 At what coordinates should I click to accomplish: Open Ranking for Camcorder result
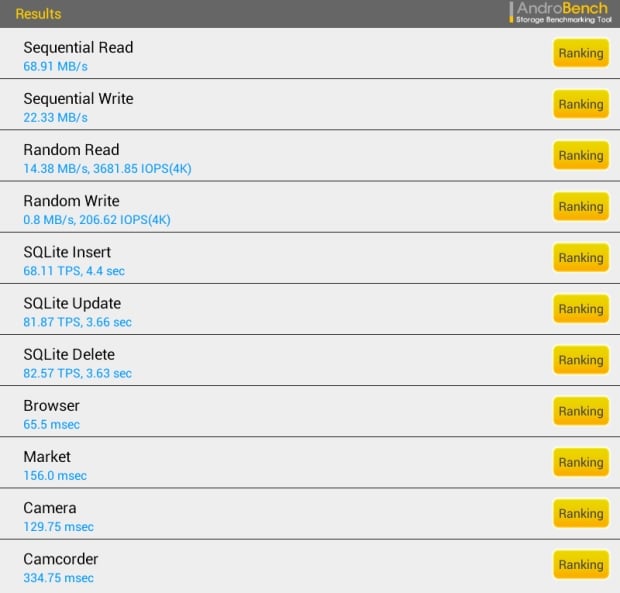pos(580,565)
